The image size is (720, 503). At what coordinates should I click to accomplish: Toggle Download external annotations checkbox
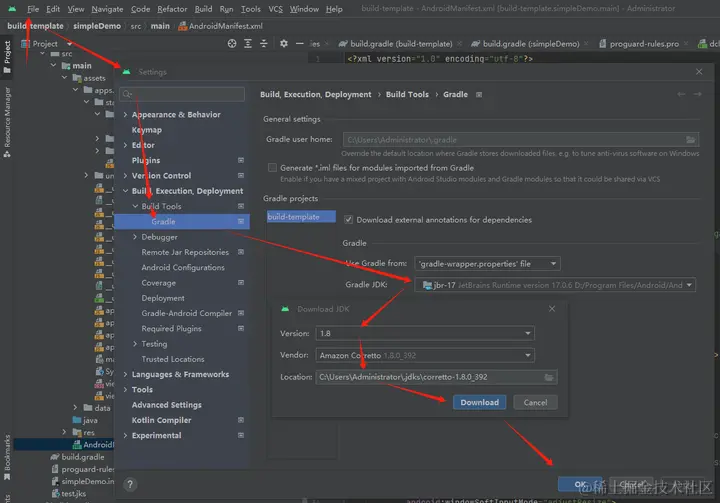(349, 220)
